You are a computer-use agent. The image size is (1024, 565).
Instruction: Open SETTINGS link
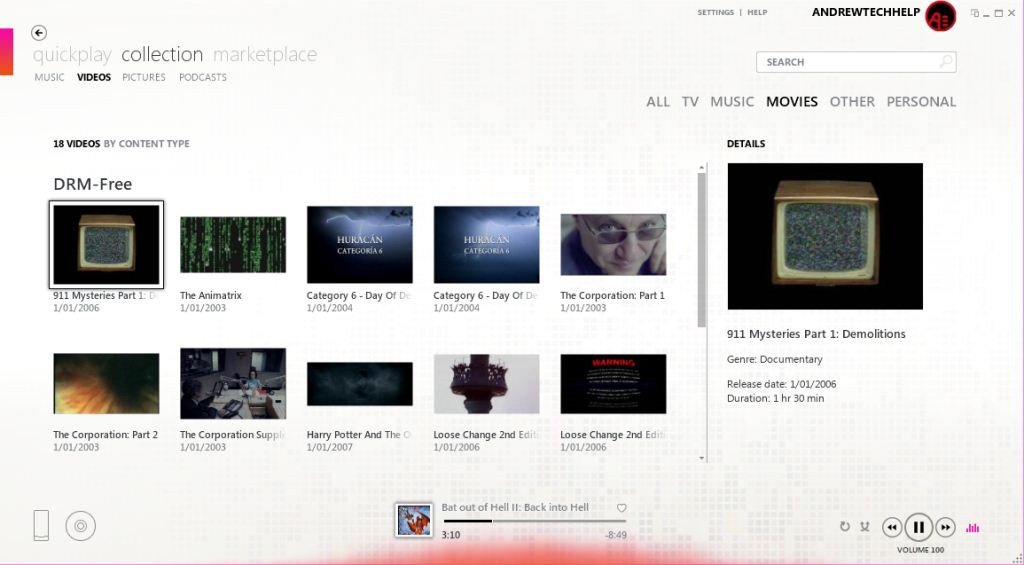click(716, 12)
